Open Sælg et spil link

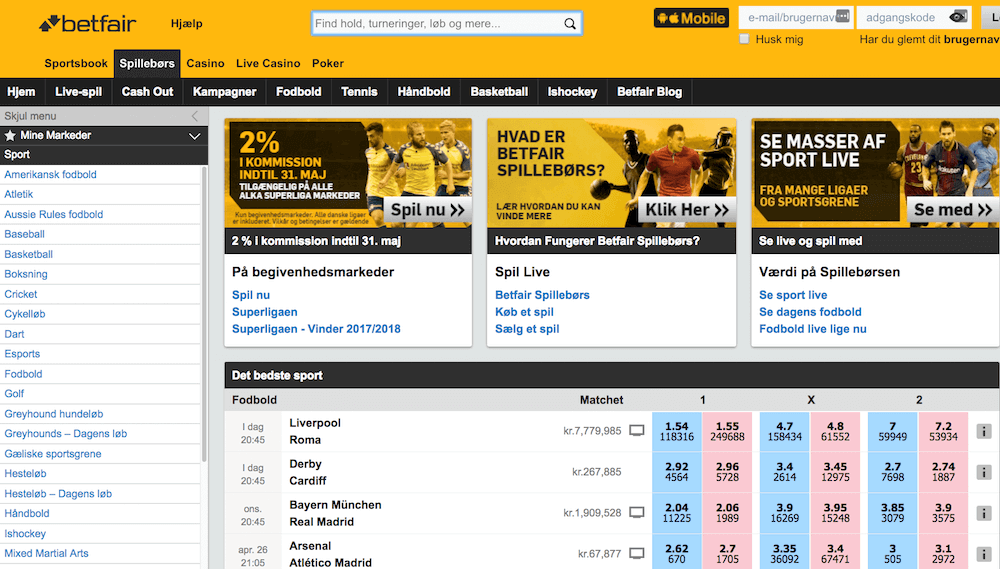tap(527, 329)
